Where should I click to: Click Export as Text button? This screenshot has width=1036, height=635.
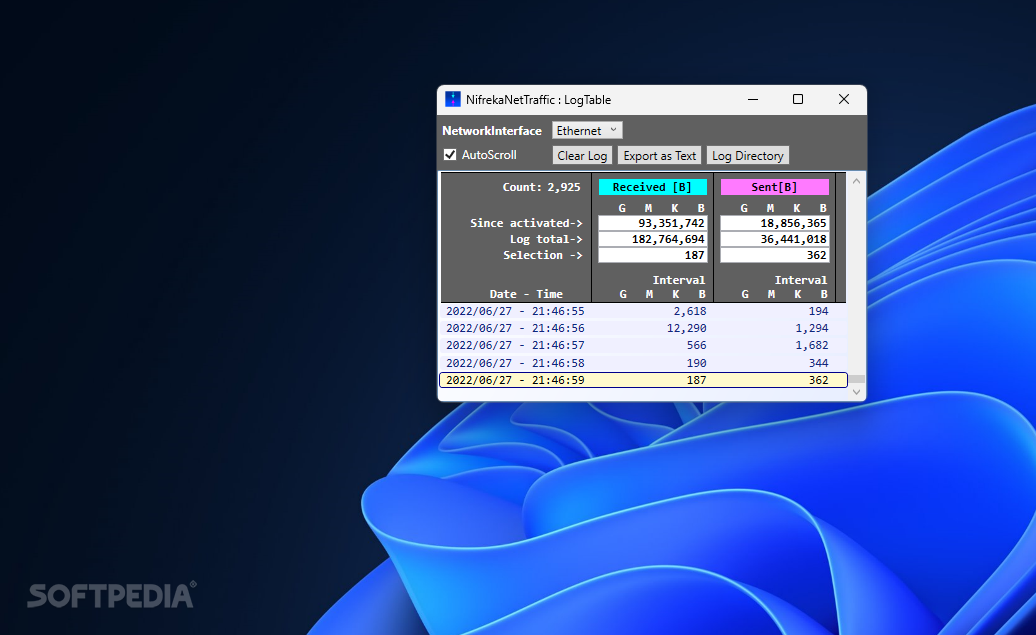click(x=659, y=155)
